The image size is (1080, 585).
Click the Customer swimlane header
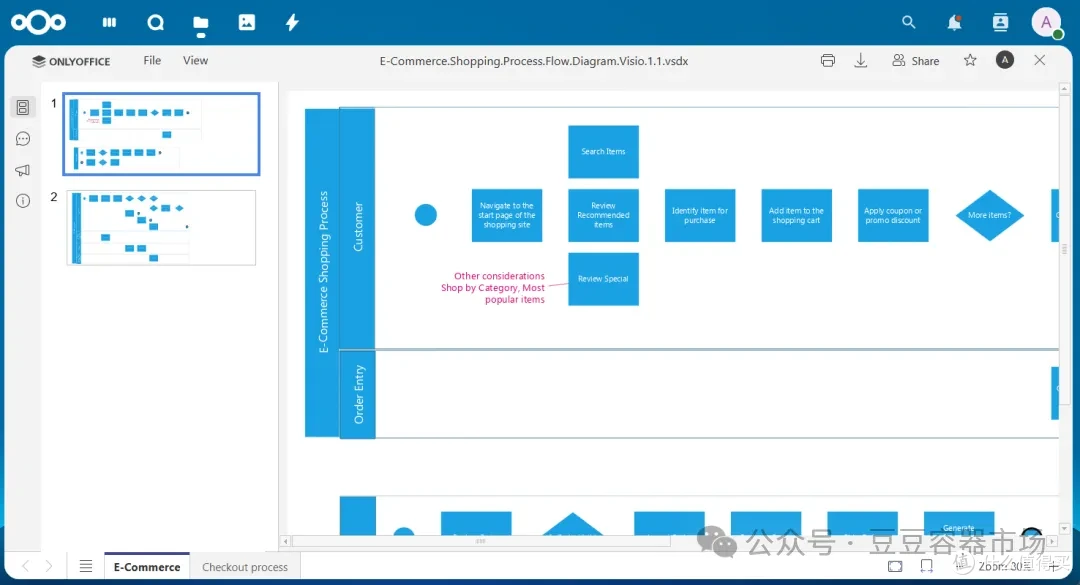coord(357,228)
